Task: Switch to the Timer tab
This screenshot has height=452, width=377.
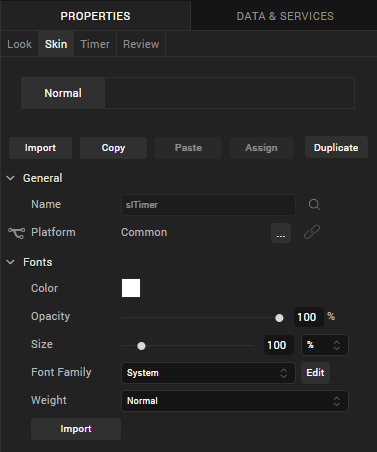Action: click(95, 44)
